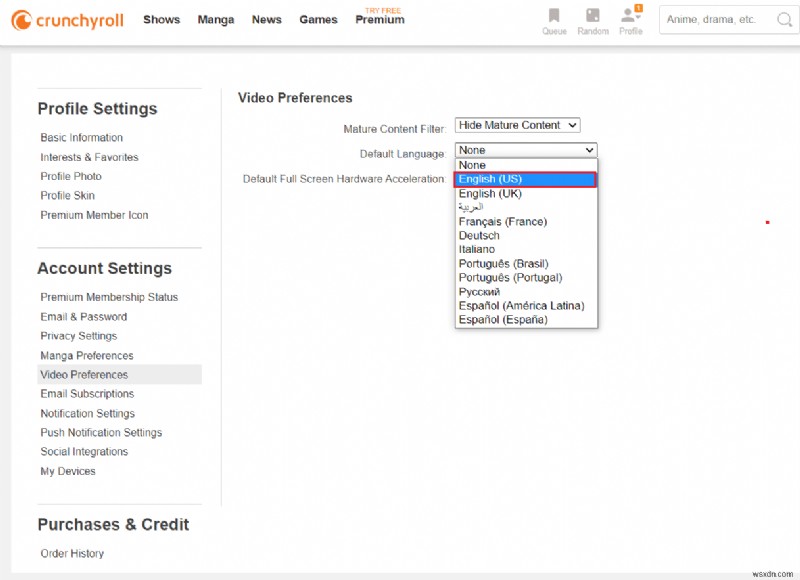Click the search magnifier icon
Image resolution: width=800 pixels, height=580 pixels.
[785, 19]
